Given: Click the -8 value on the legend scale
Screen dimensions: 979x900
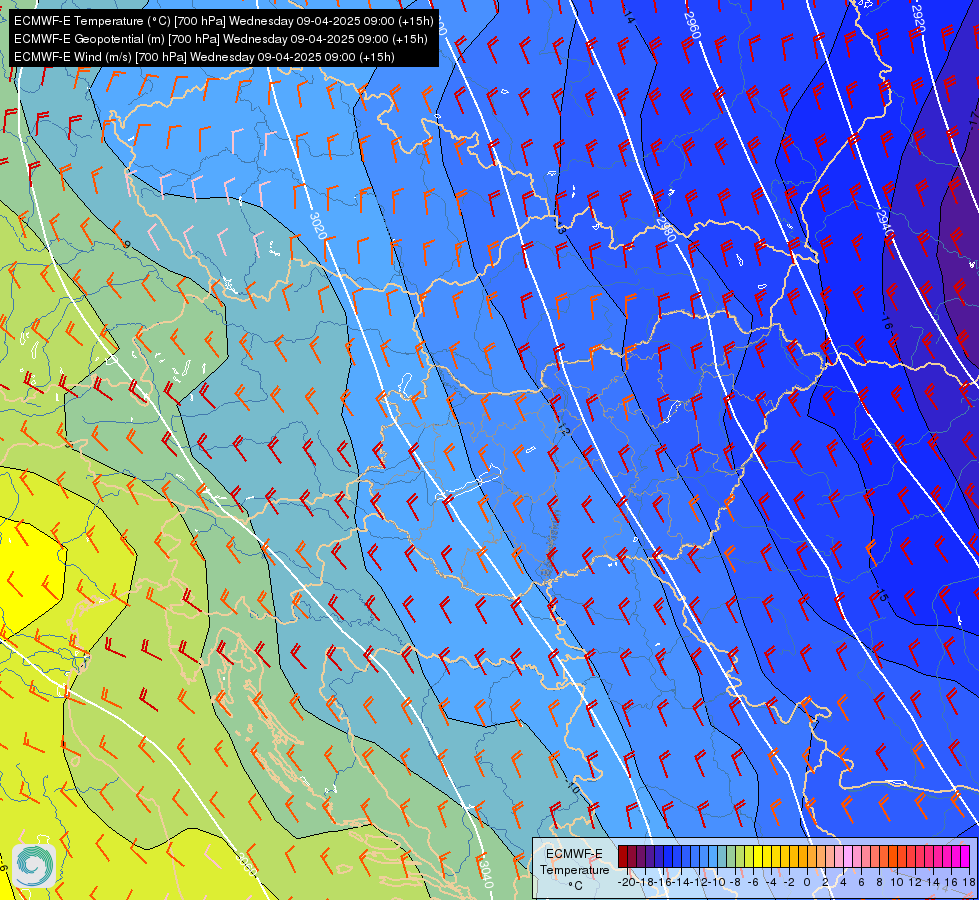Looking at the screenshot, I should 735,882.
